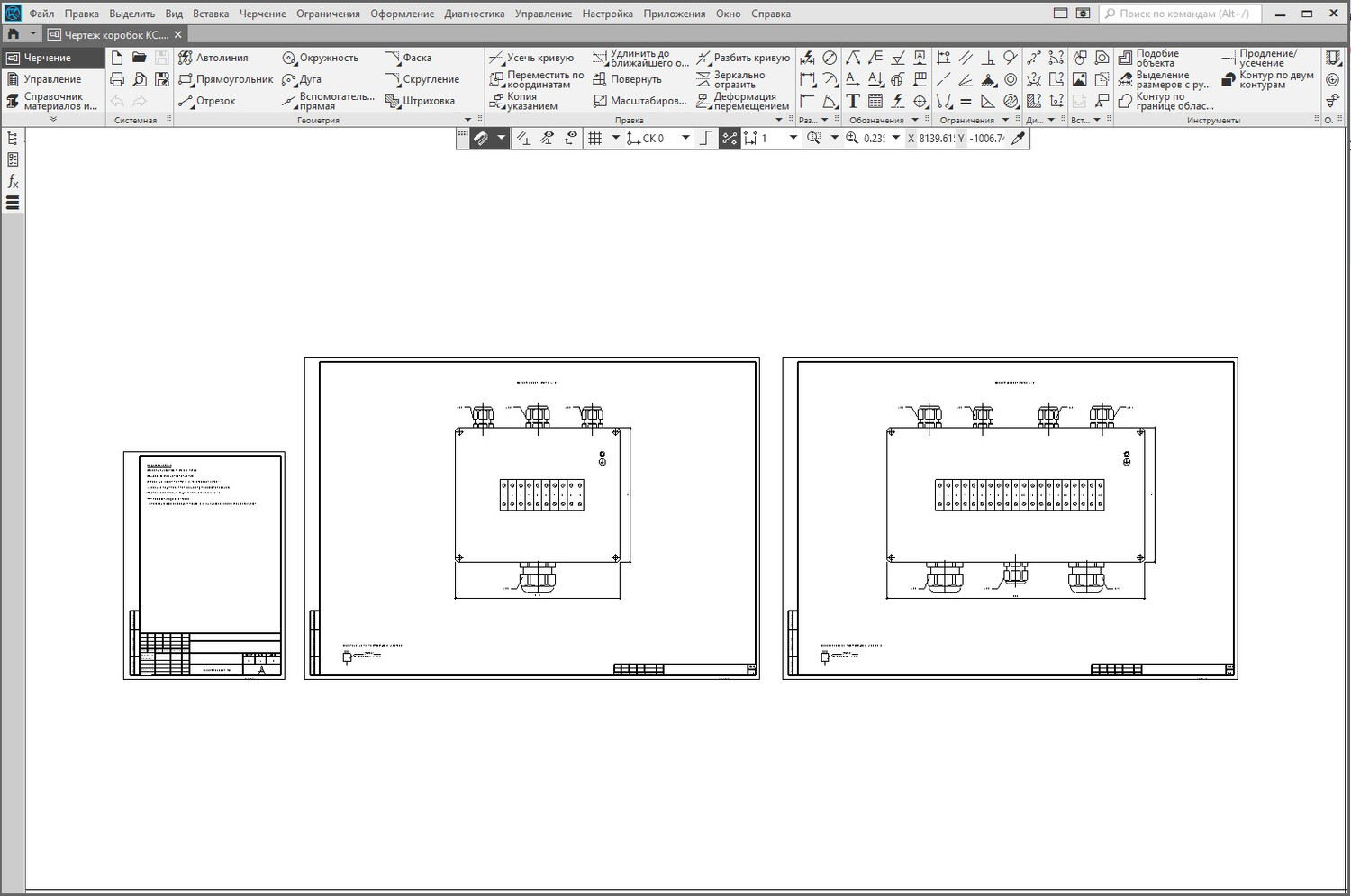The image size is (1351, 896).
Task: Toggle the snap magnet button
Action: tap(481, 138)
